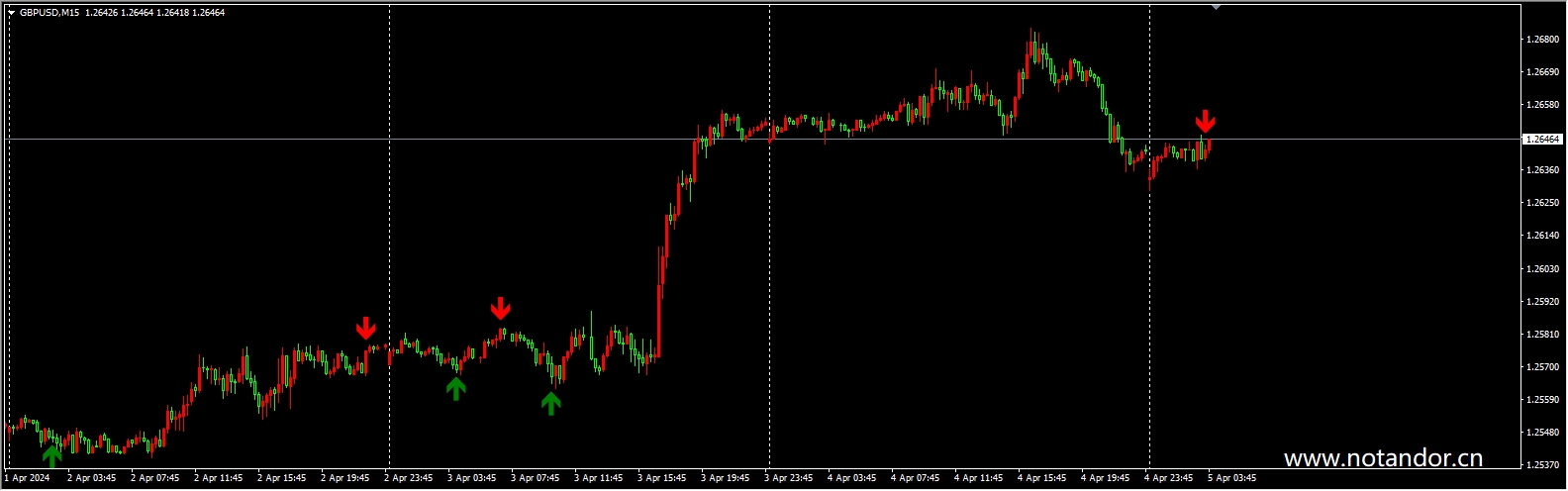
Task: Select the green up arrow near 3 Apr 07:45
Action: click(x=551, y=402)
